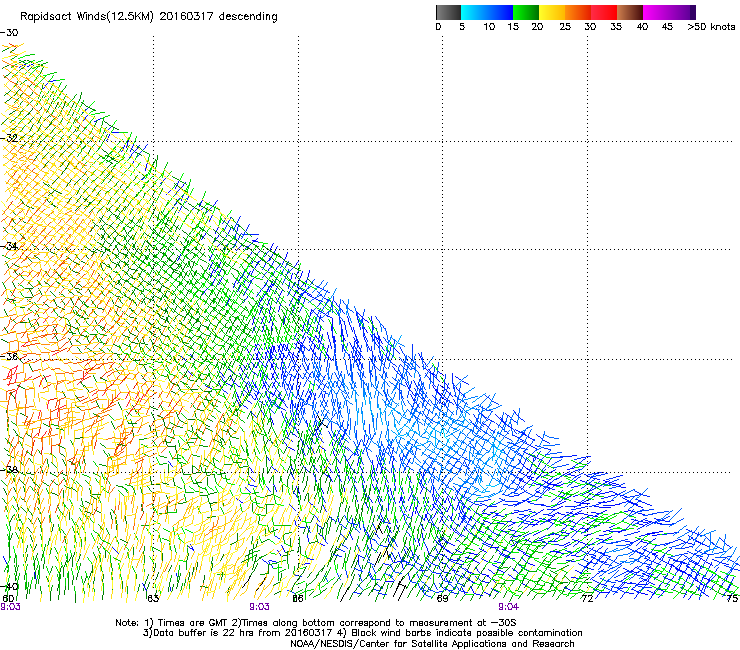The width and height of the screenshot is (740, 650).
Task: Pick the red 30–35 knots legend segment
Action: point(604,12)
